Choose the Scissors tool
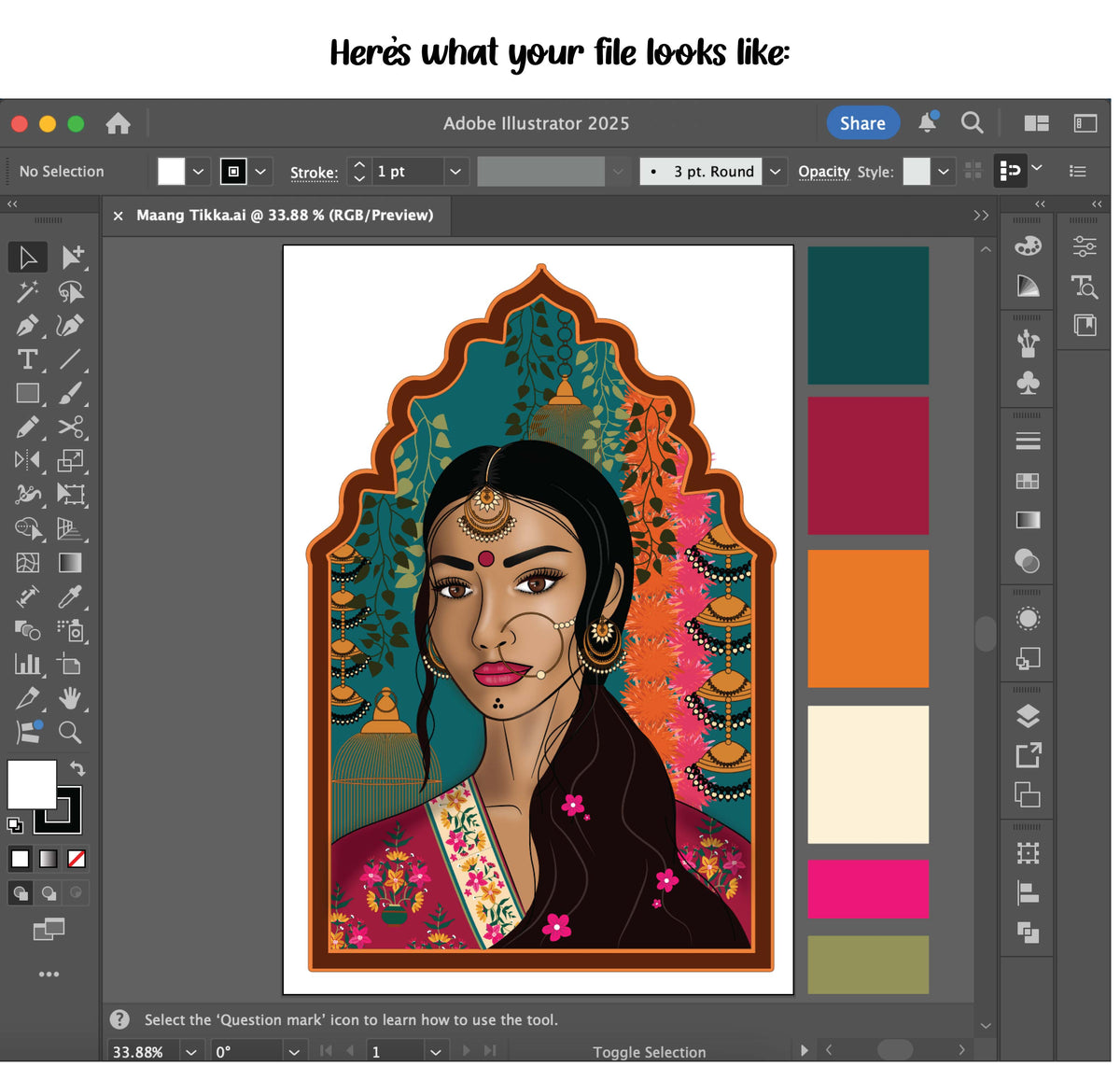The height and width of the screenshot is (1066, 1120). pyautogui.click(x=71, y=427)
